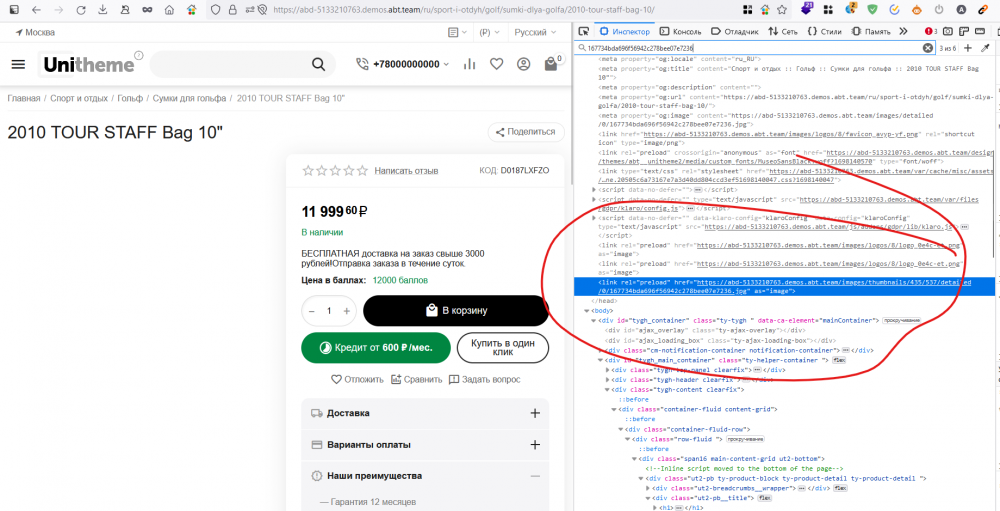Expand the Варианты оплаты section

[535, 445]
